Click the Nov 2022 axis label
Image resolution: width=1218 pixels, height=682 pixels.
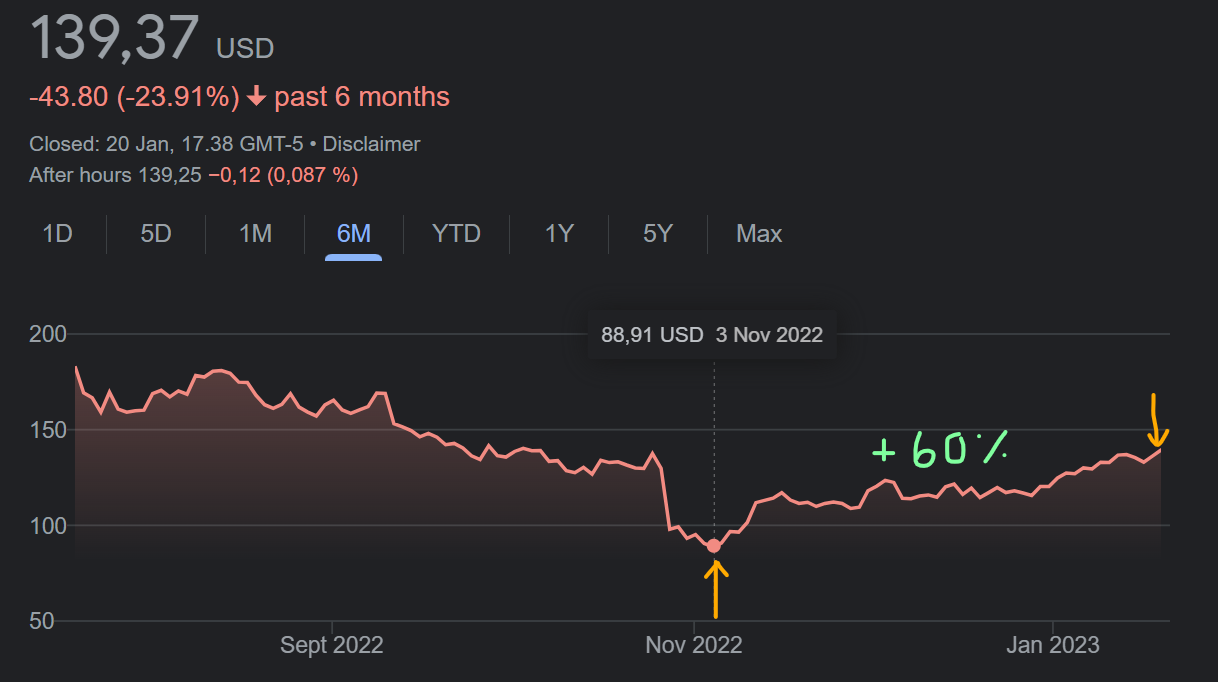(x=694, y=645)
